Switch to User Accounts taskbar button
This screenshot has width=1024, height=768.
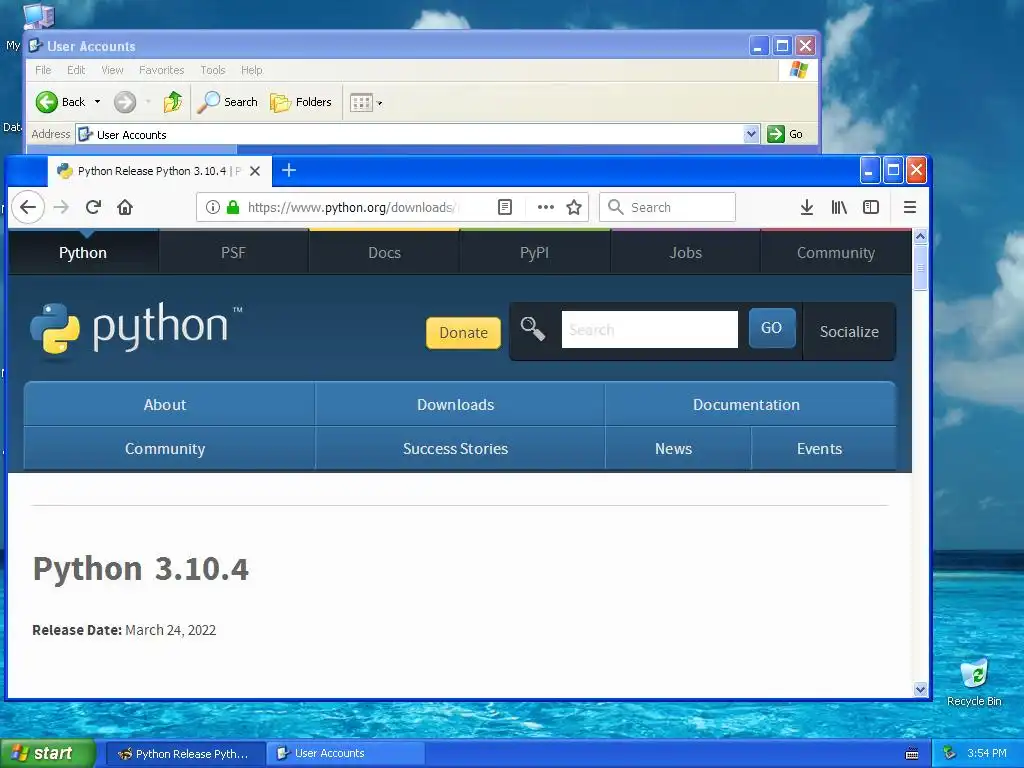[x=346, y=753]
